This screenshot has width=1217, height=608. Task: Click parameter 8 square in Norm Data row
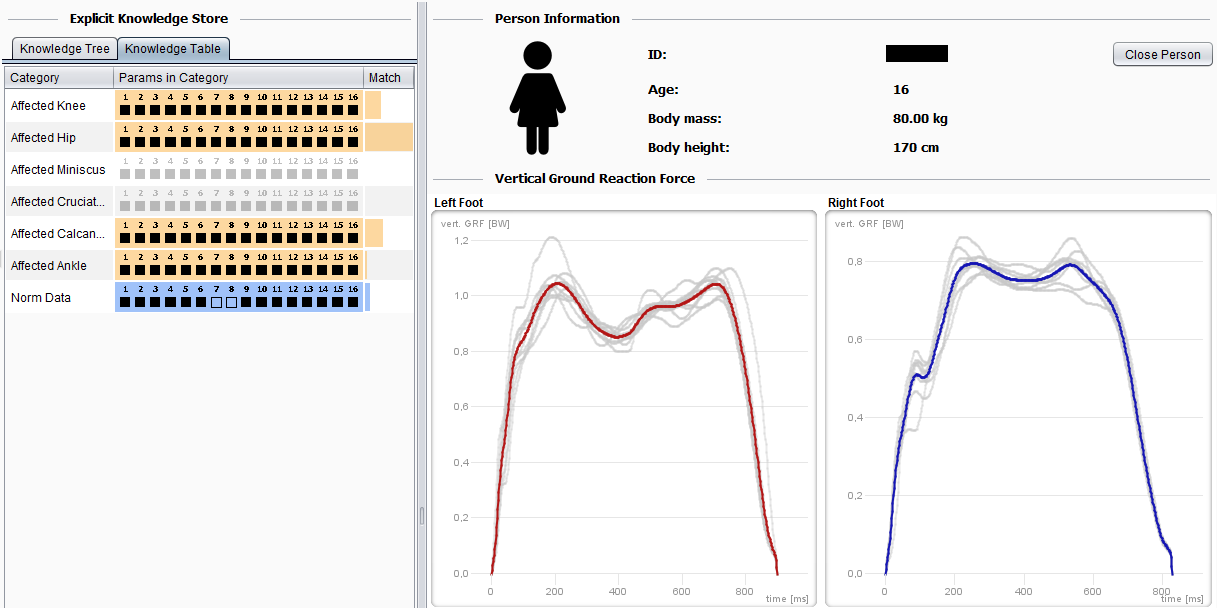(x=231, y=302)
